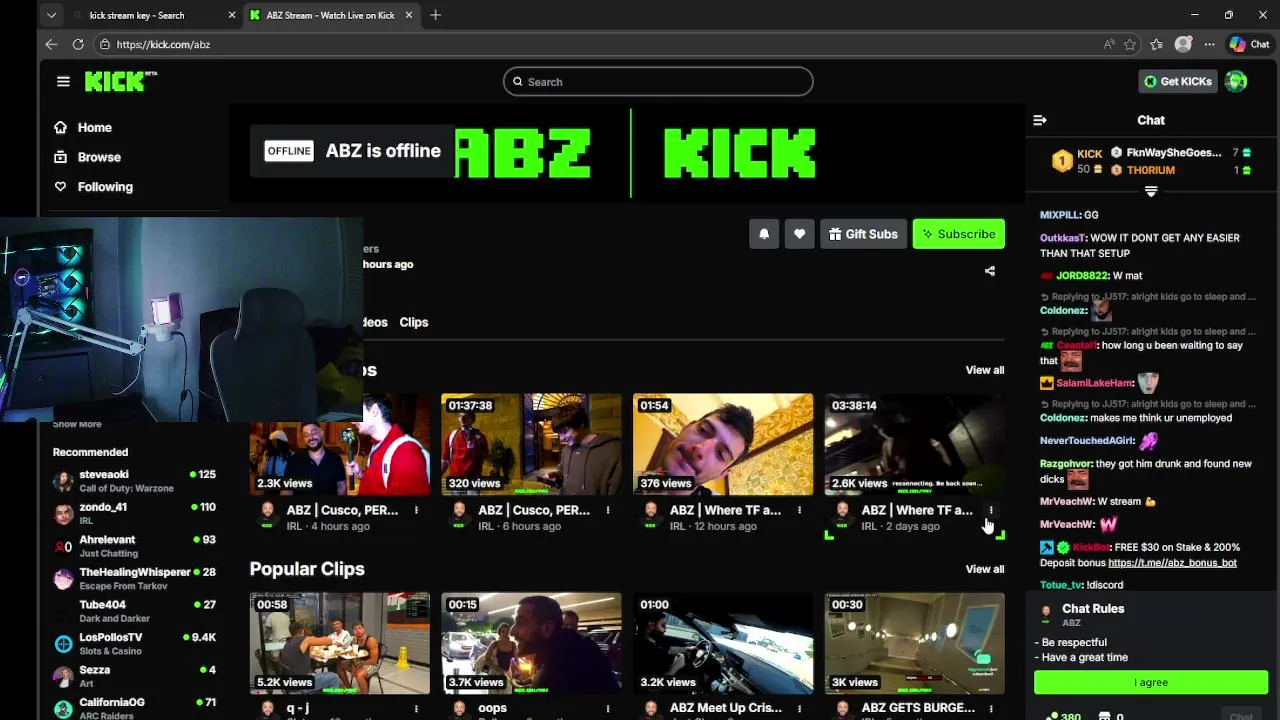The image size is (1280, 720).
Task: Toggle notification bell for ABZ
Action: (x=764, y=234)
